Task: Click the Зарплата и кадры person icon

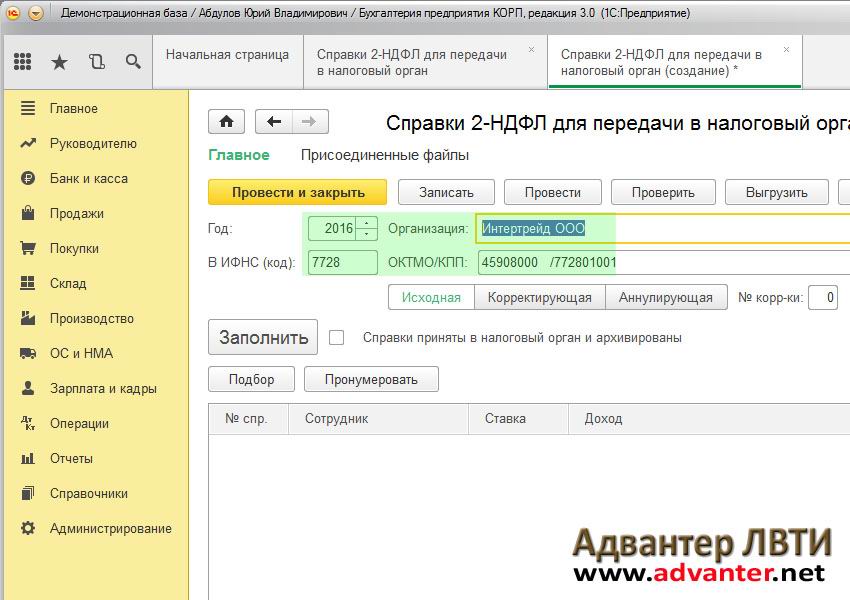Action: (28, 388)
